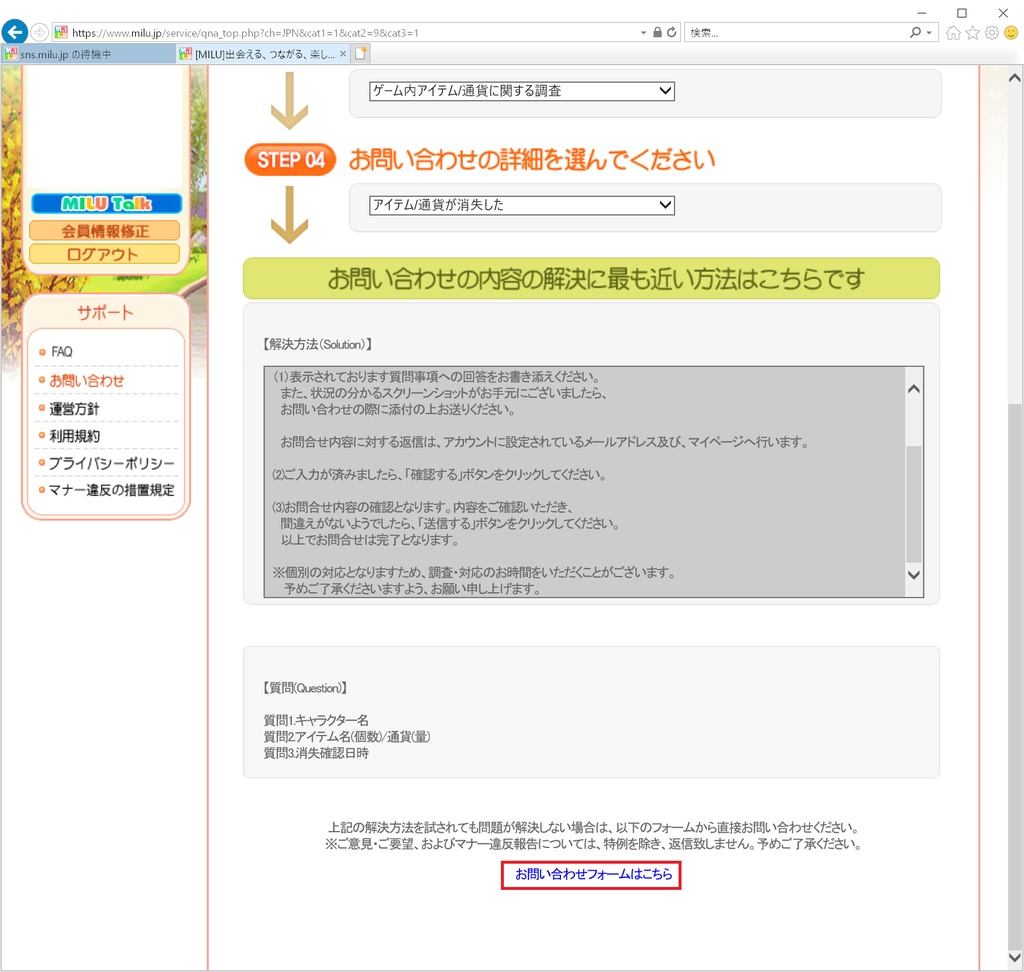
Task: Click the search magnifier icon
Action: [916, 32]
